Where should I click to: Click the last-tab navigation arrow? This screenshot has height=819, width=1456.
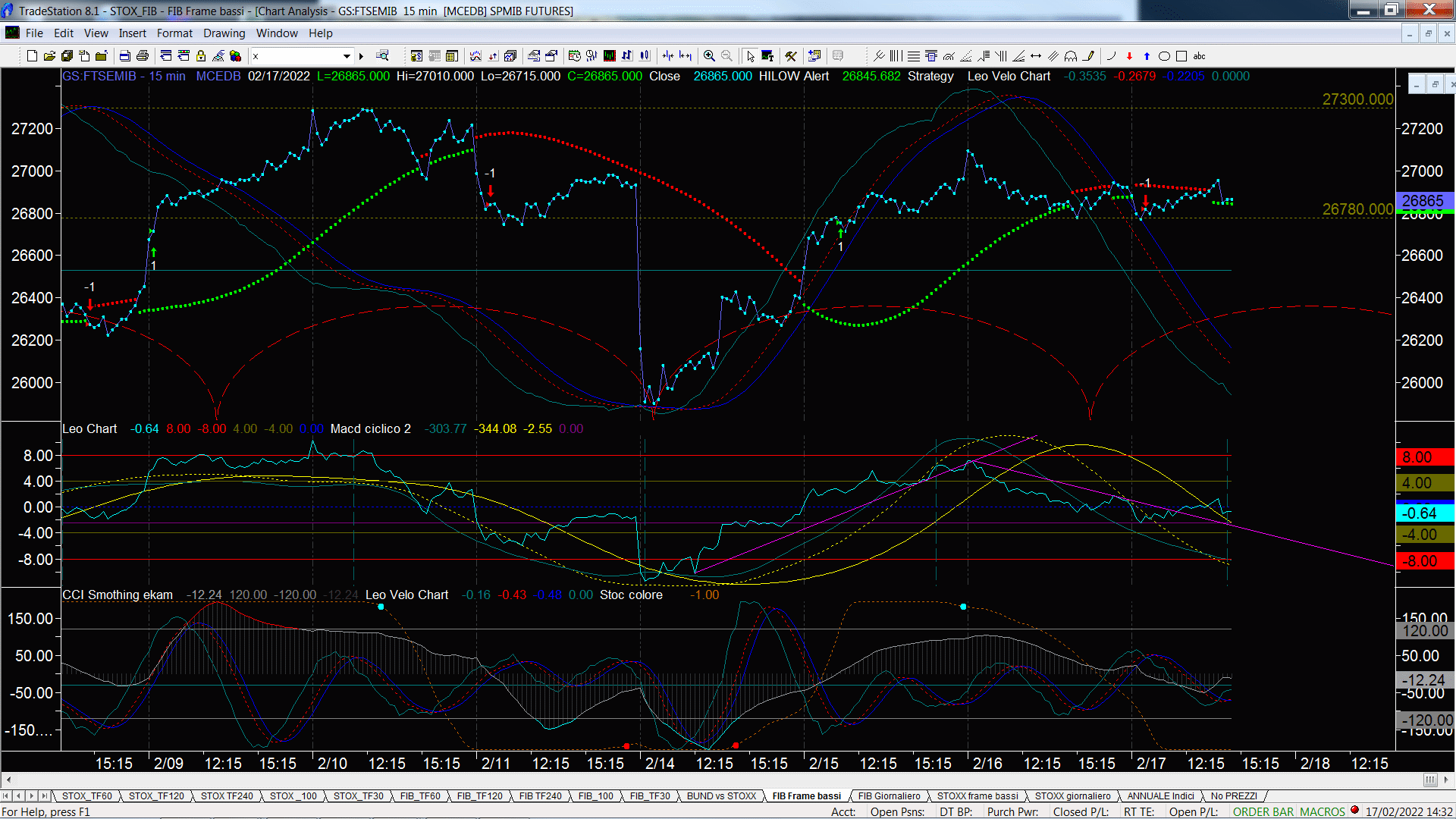(x=45, y=795)
